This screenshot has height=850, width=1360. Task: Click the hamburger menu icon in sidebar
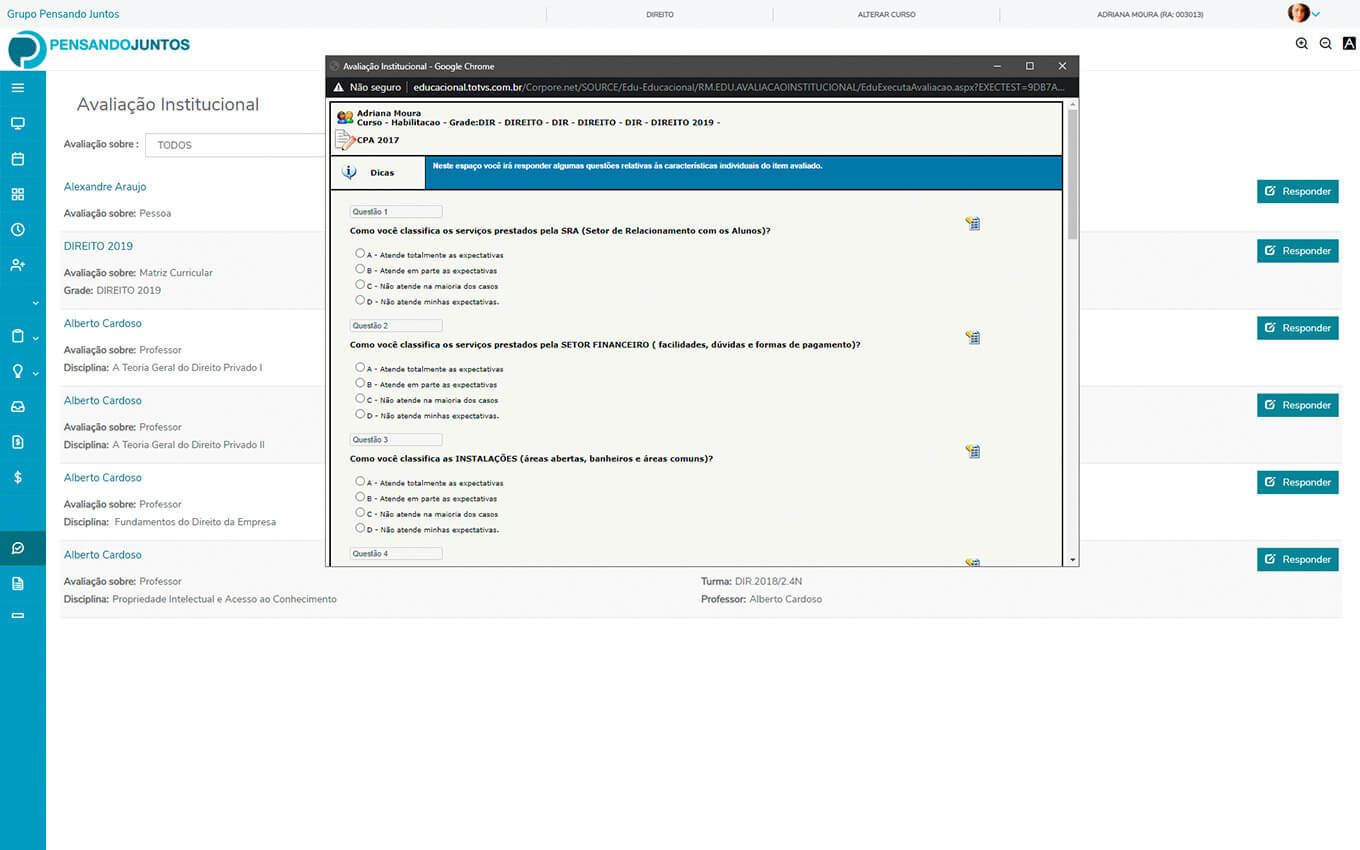tap(18, 88)
